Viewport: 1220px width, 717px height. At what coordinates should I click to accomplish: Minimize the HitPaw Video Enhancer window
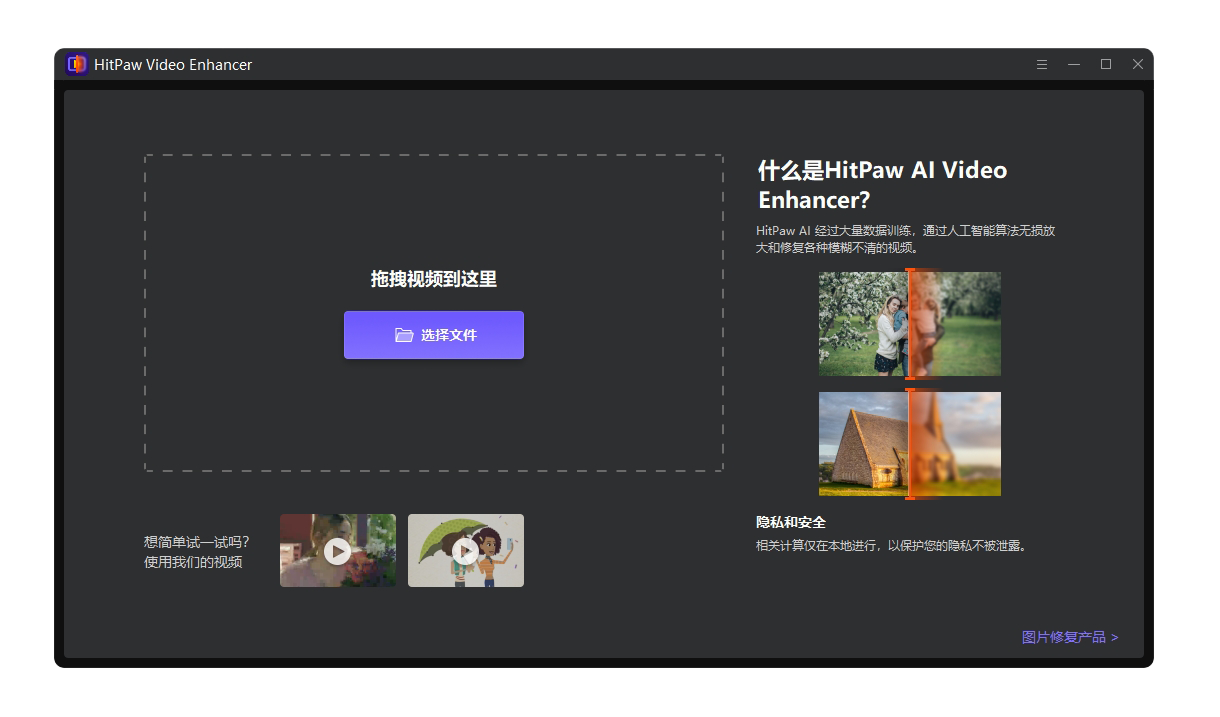(1074, 64)
